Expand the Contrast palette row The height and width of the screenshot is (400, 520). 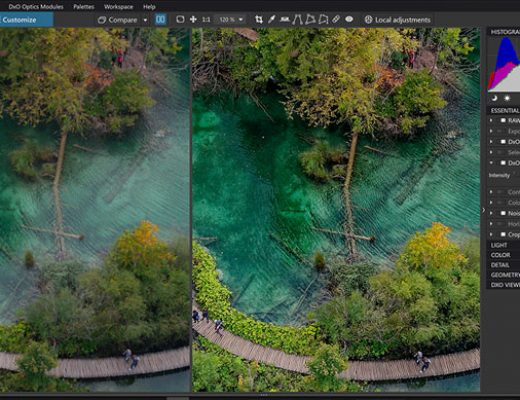click(491, 192)
